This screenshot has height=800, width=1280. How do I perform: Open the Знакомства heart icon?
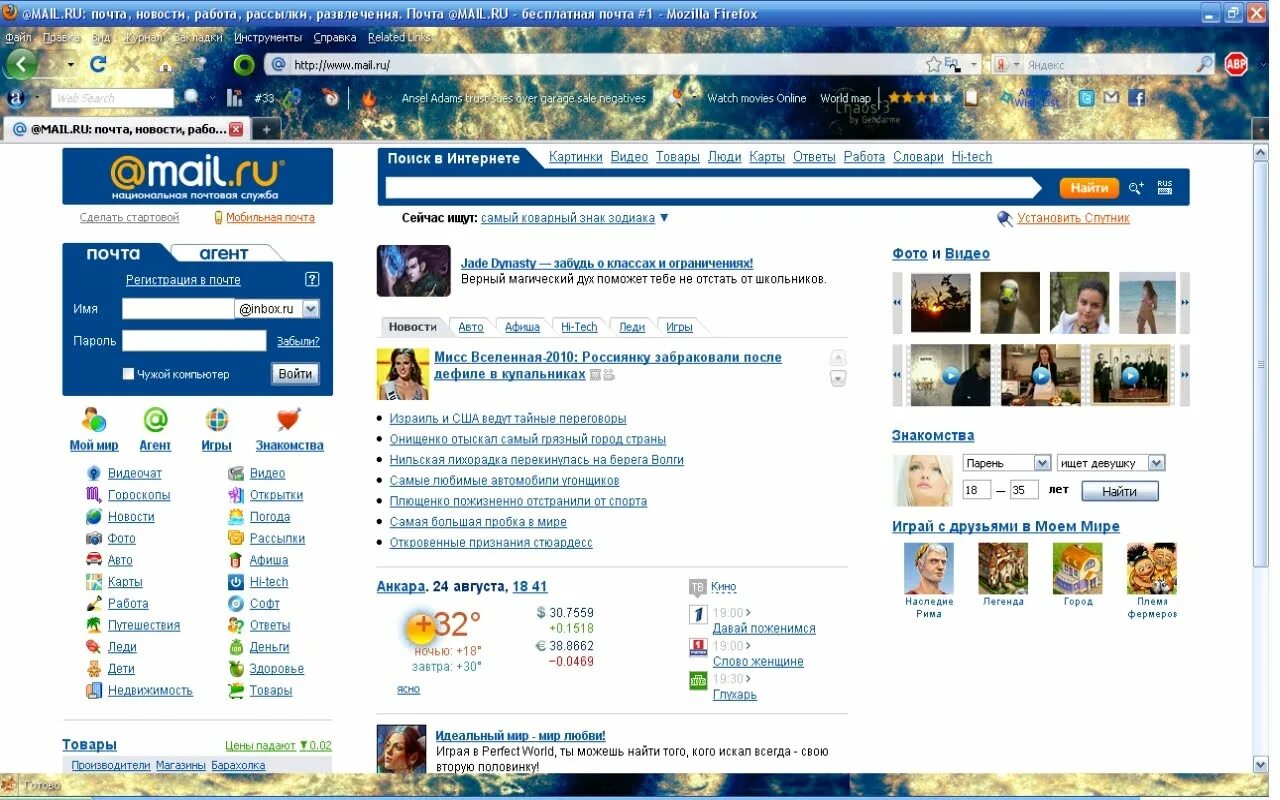point(289,420)
